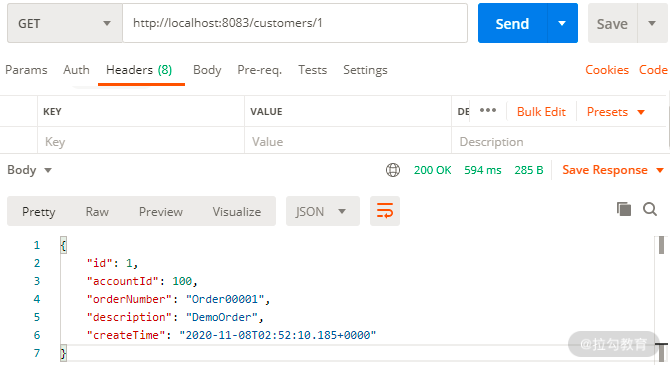Screen dimensions: 670x365
Task: Open the GET method dropdown
Action: click(x=65, y=23)
